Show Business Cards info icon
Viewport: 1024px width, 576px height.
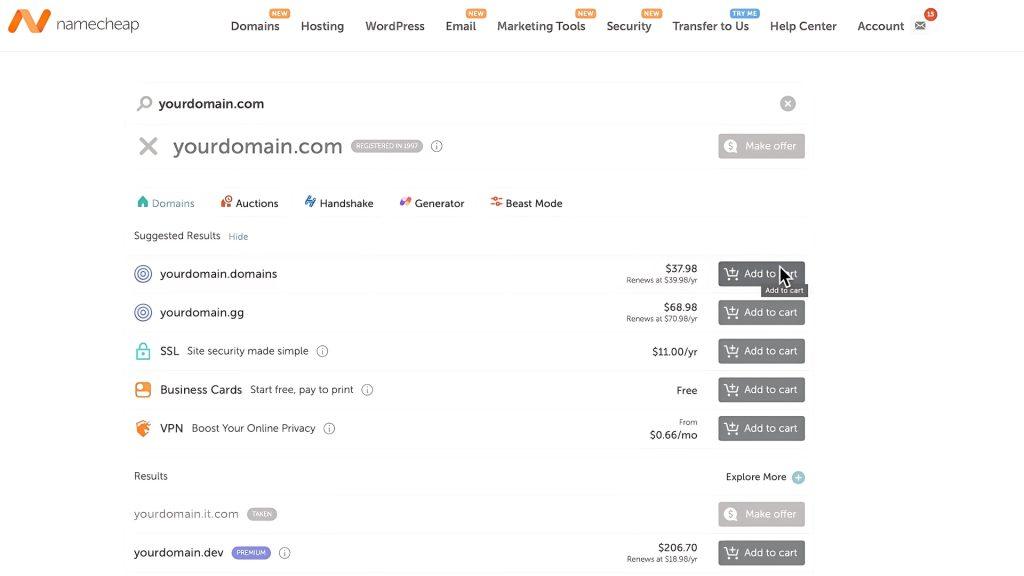click(x=367, y=390)
